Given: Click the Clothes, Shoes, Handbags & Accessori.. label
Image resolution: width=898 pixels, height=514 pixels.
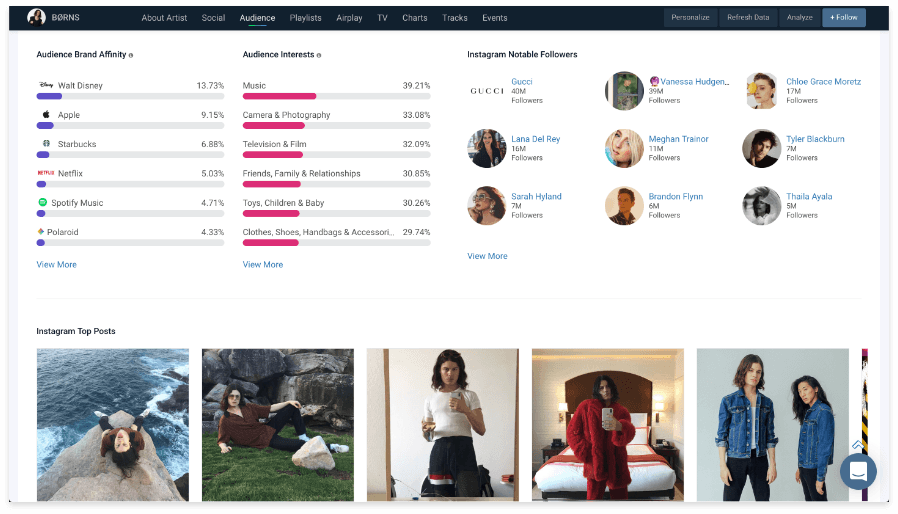Looking at the screenshot, I should click(318, 232).
